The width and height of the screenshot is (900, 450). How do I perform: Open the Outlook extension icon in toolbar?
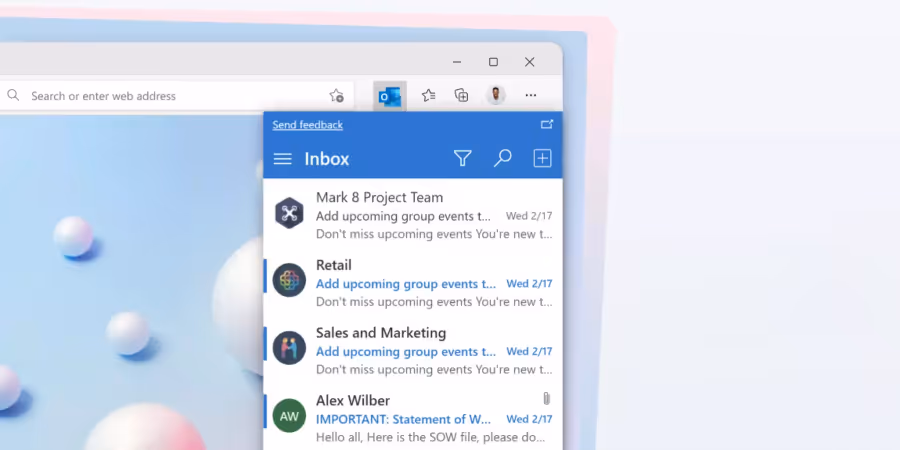(x=390, y=96)
